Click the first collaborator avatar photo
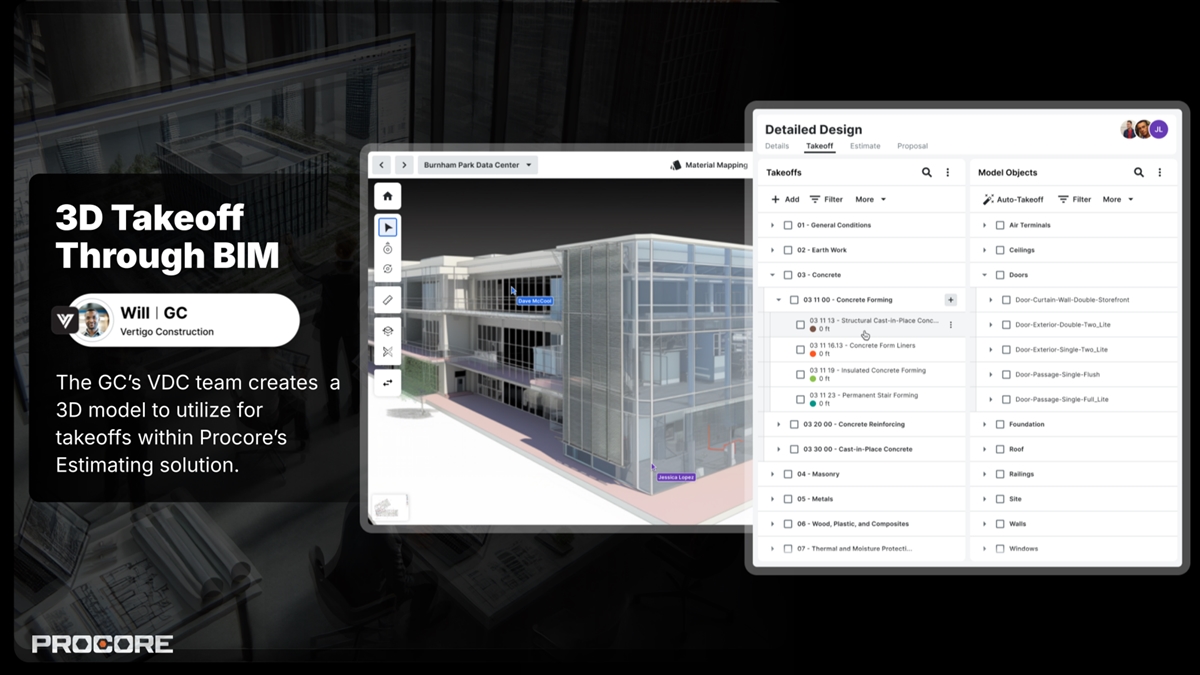1200x675 pixels. point(1129,129)
